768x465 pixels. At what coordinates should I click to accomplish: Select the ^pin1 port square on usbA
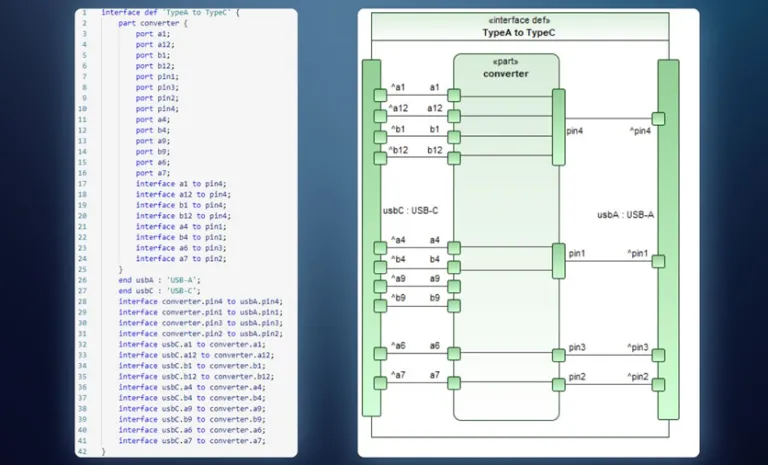pos(658,262)
